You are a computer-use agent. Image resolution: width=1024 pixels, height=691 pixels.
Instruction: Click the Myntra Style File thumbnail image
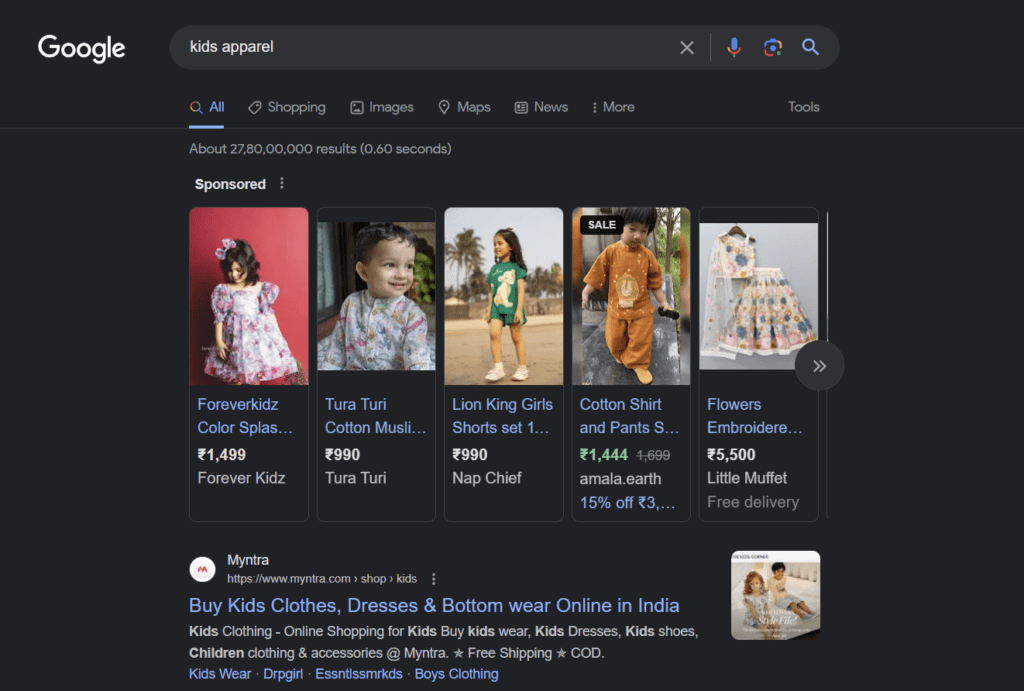pyautogui.click(x=774, y=595)
